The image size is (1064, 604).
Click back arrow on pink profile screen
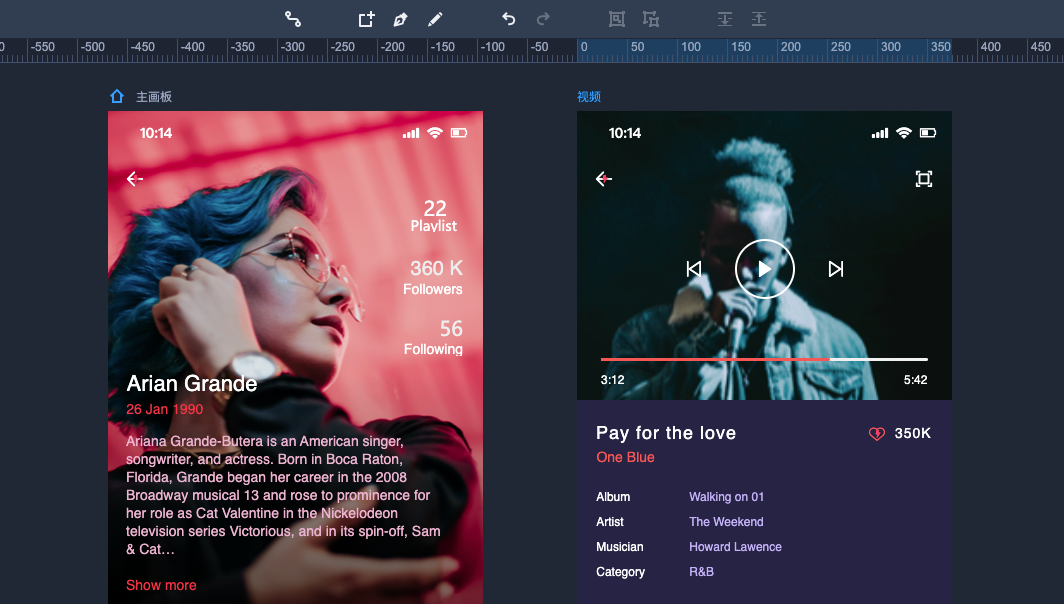coord(134,178)
